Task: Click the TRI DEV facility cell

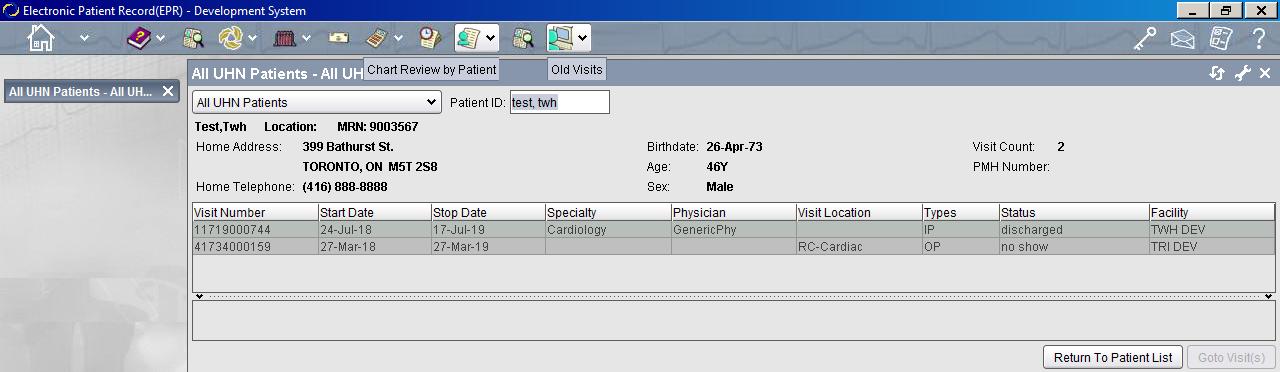Action: pyautogui.click(x=1212, y=246)
